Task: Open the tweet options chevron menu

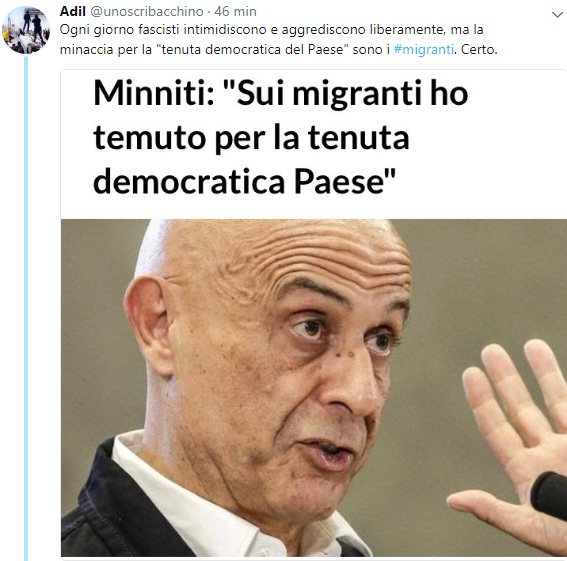Action: 557,15
